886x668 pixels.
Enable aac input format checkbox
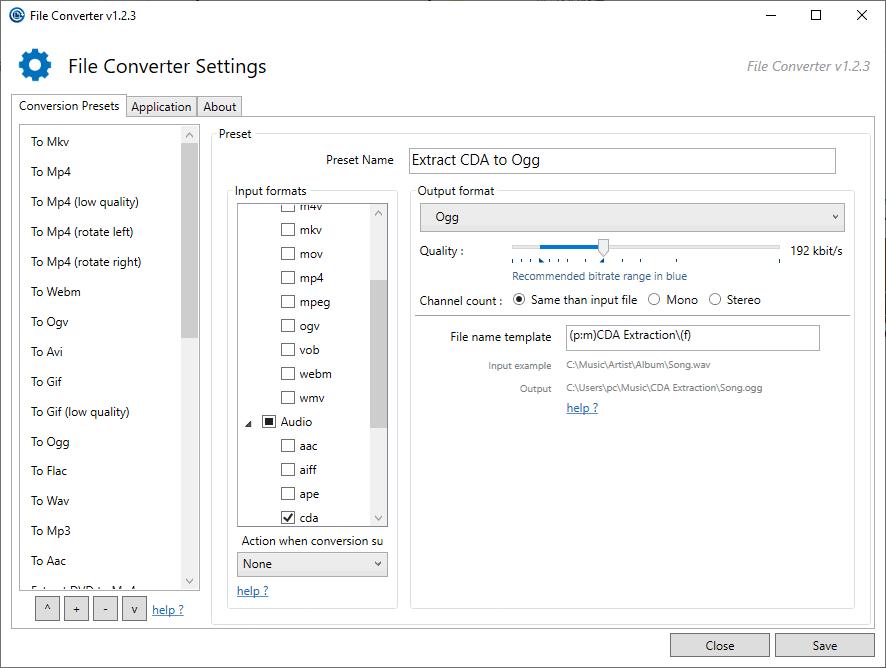click(288, 446)
